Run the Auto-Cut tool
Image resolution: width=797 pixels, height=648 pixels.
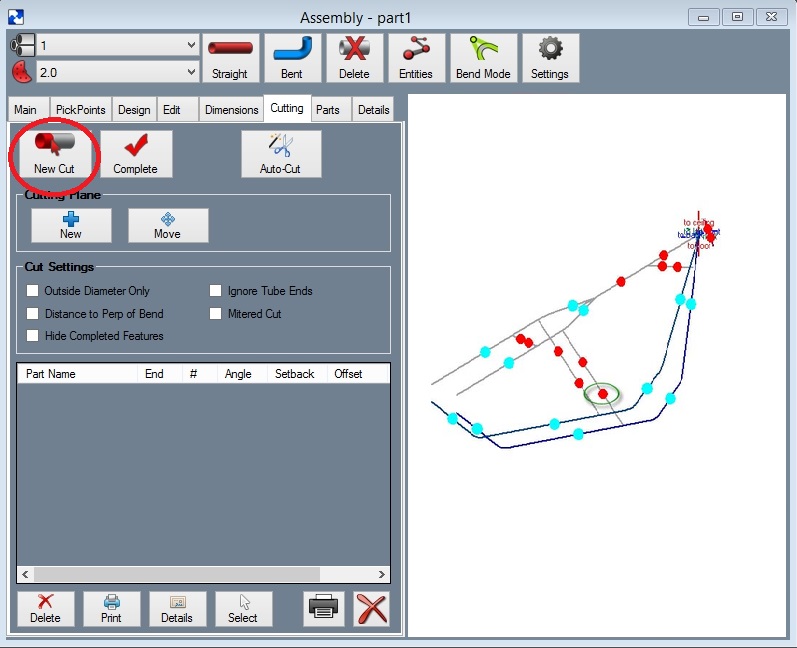tap(281, 154)
